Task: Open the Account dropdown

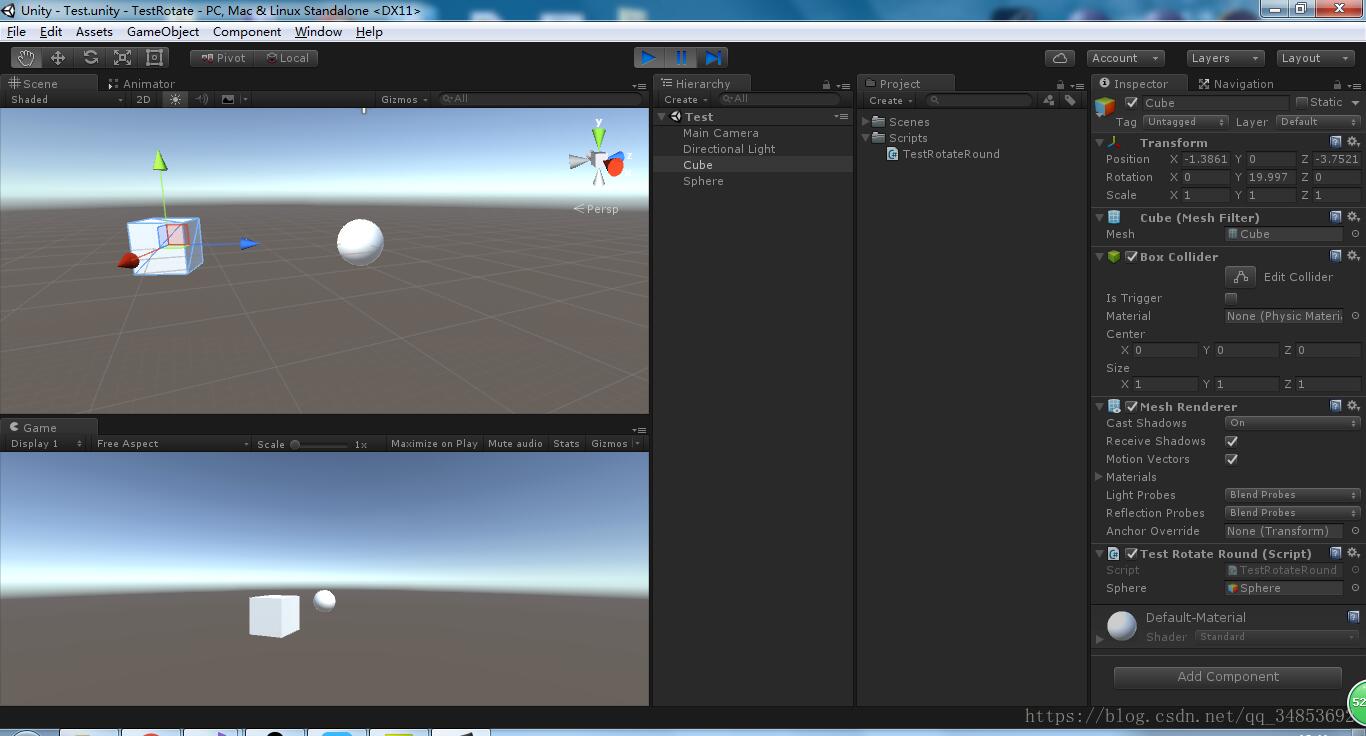Action: [x=1125, y=58]
